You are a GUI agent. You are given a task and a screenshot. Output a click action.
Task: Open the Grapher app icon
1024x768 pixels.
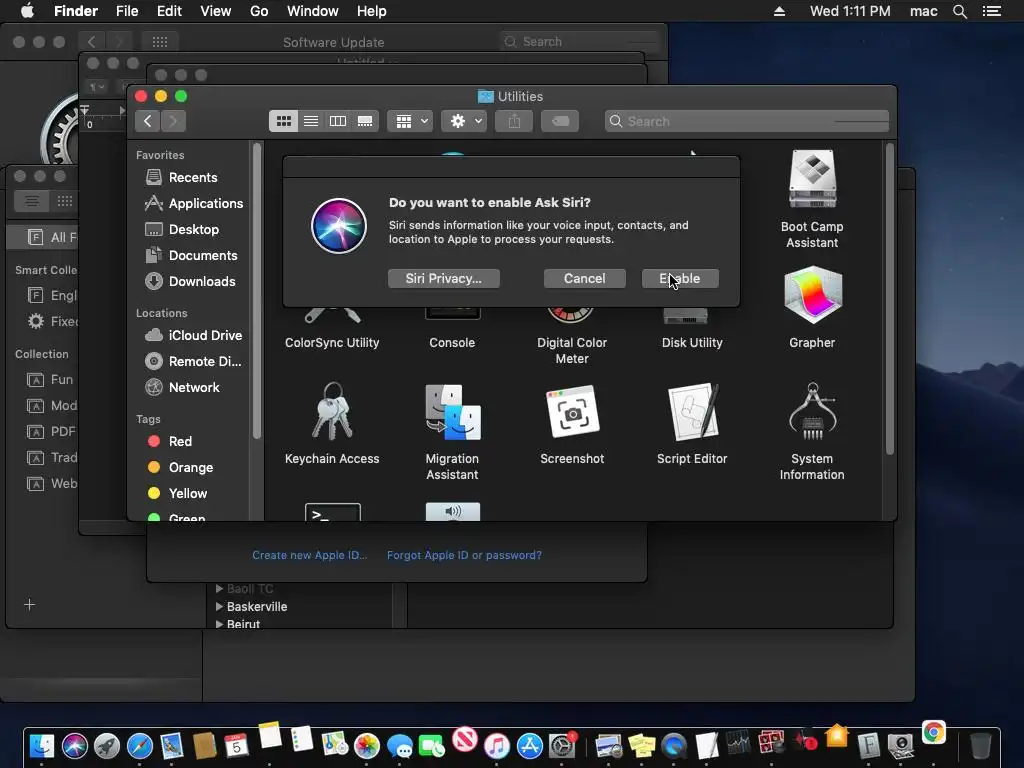(x=812, y=295)
